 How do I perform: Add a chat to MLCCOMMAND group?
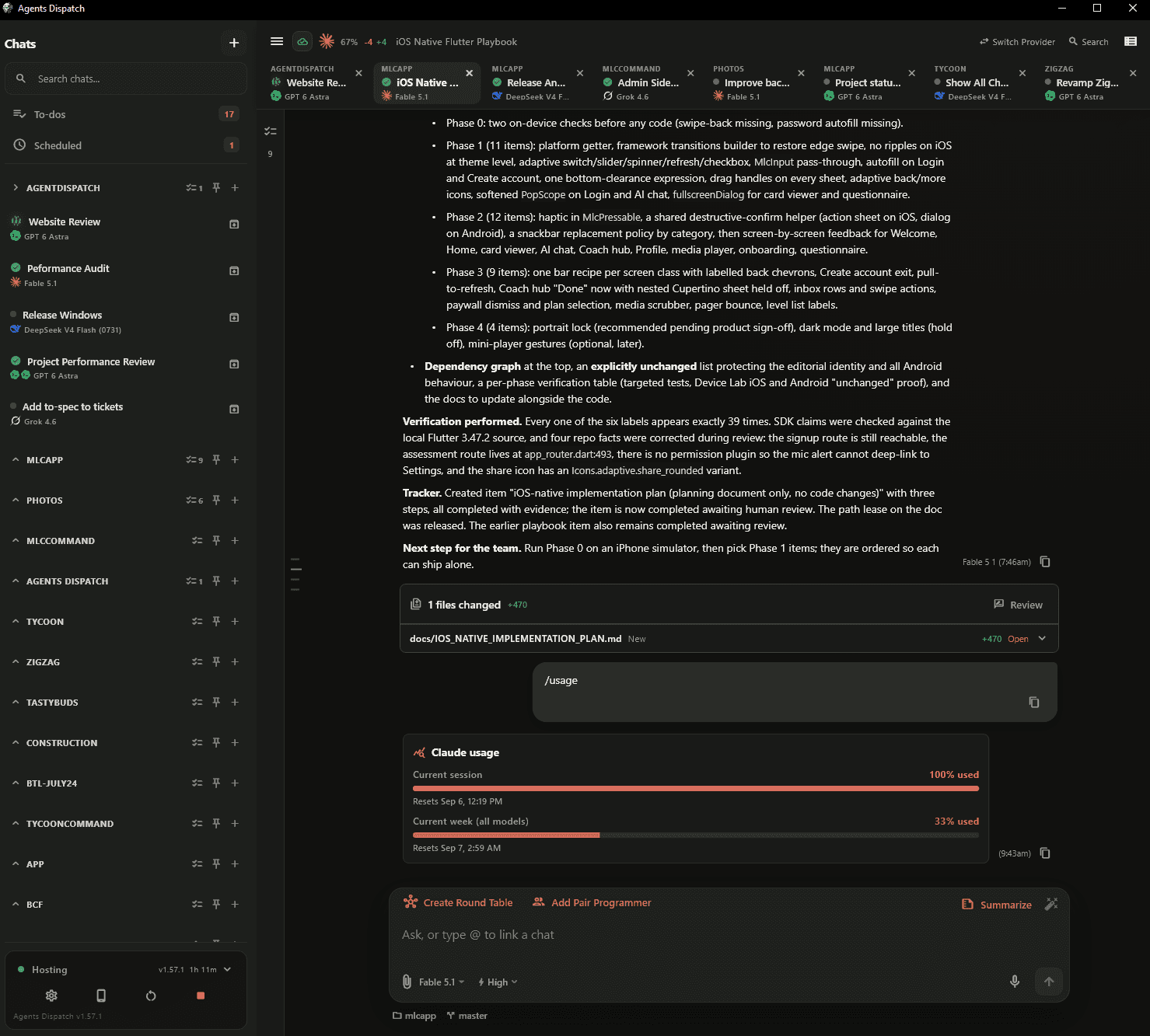click(x=235, y=541)
